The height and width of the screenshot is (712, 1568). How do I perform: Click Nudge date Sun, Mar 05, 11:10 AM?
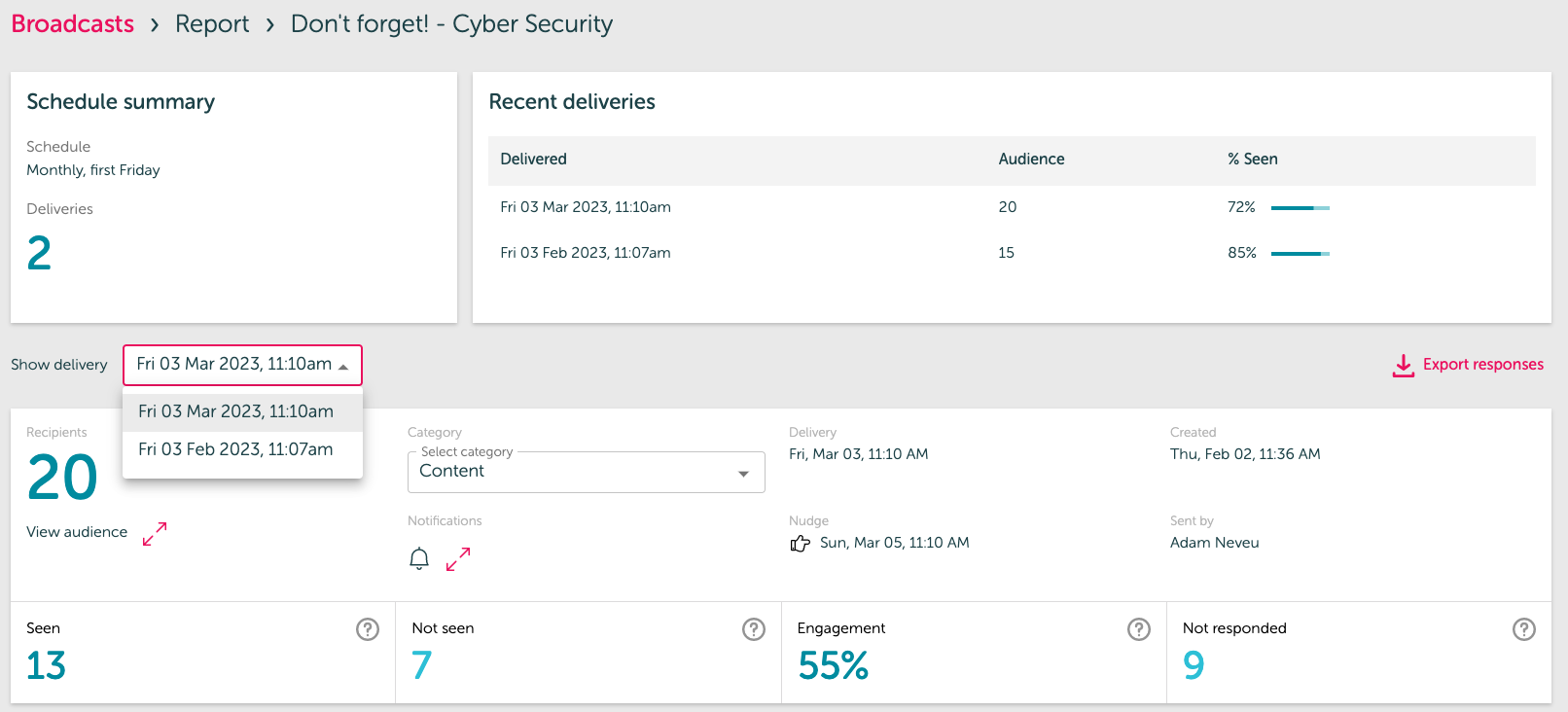[x=895, y=543]
